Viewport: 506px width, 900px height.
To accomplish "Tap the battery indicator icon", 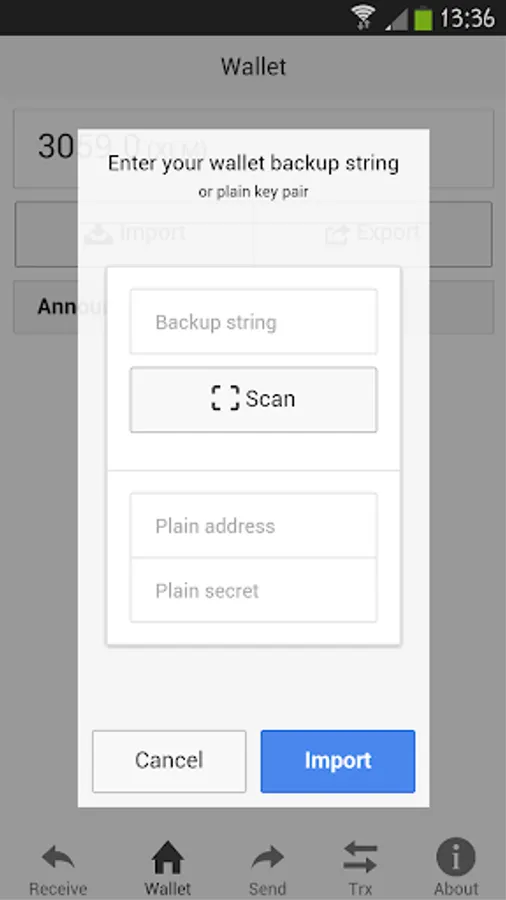I will click(423, 17).
